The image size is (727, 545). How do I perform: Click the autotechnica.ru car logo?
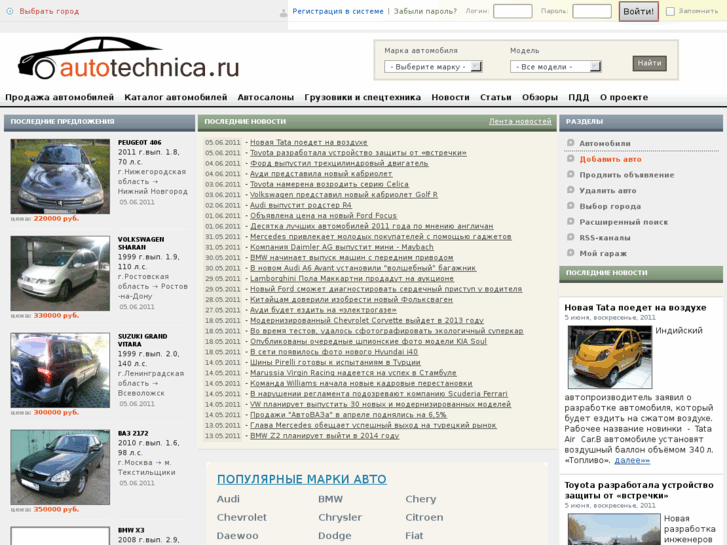click(128, 59)
